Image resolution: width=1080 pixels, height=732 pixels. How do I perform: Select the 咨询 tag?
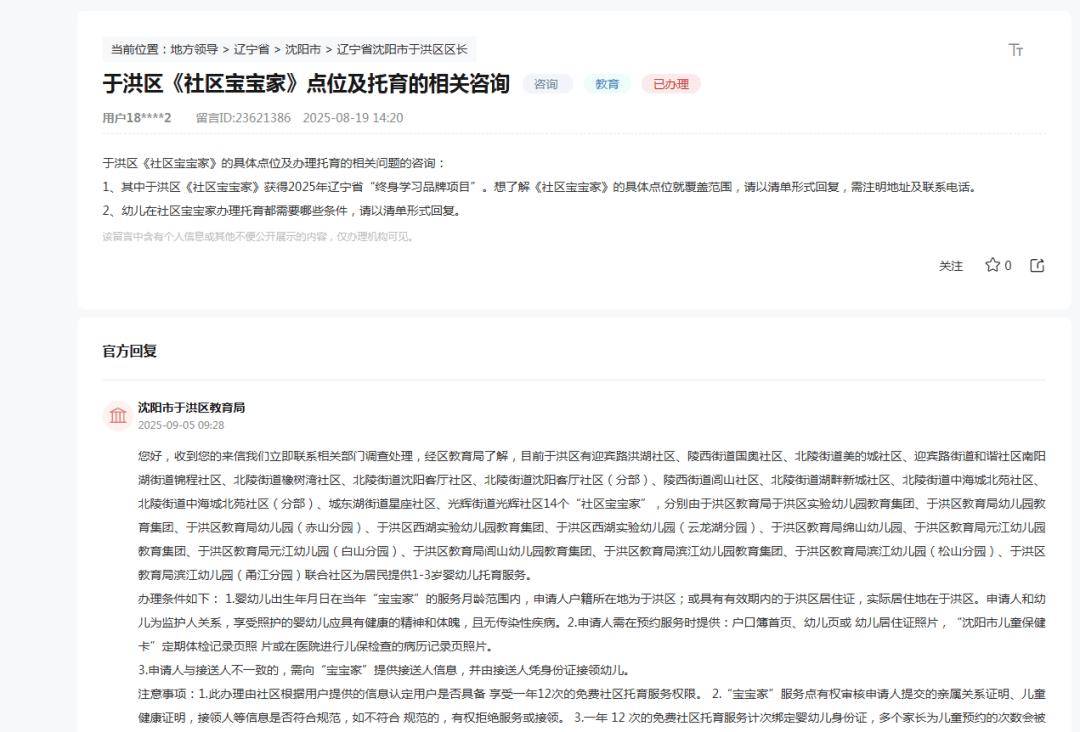click(546, 84)
